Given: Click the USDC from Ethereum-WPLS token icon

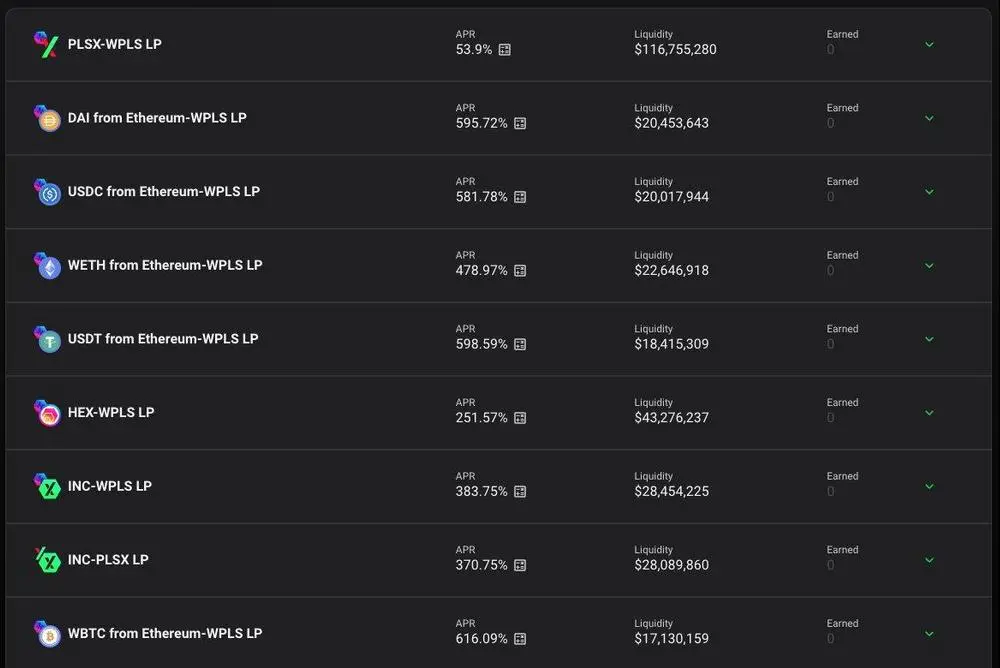Looking at the screenshot, I should pyautogui.click(x=47, y=192).
